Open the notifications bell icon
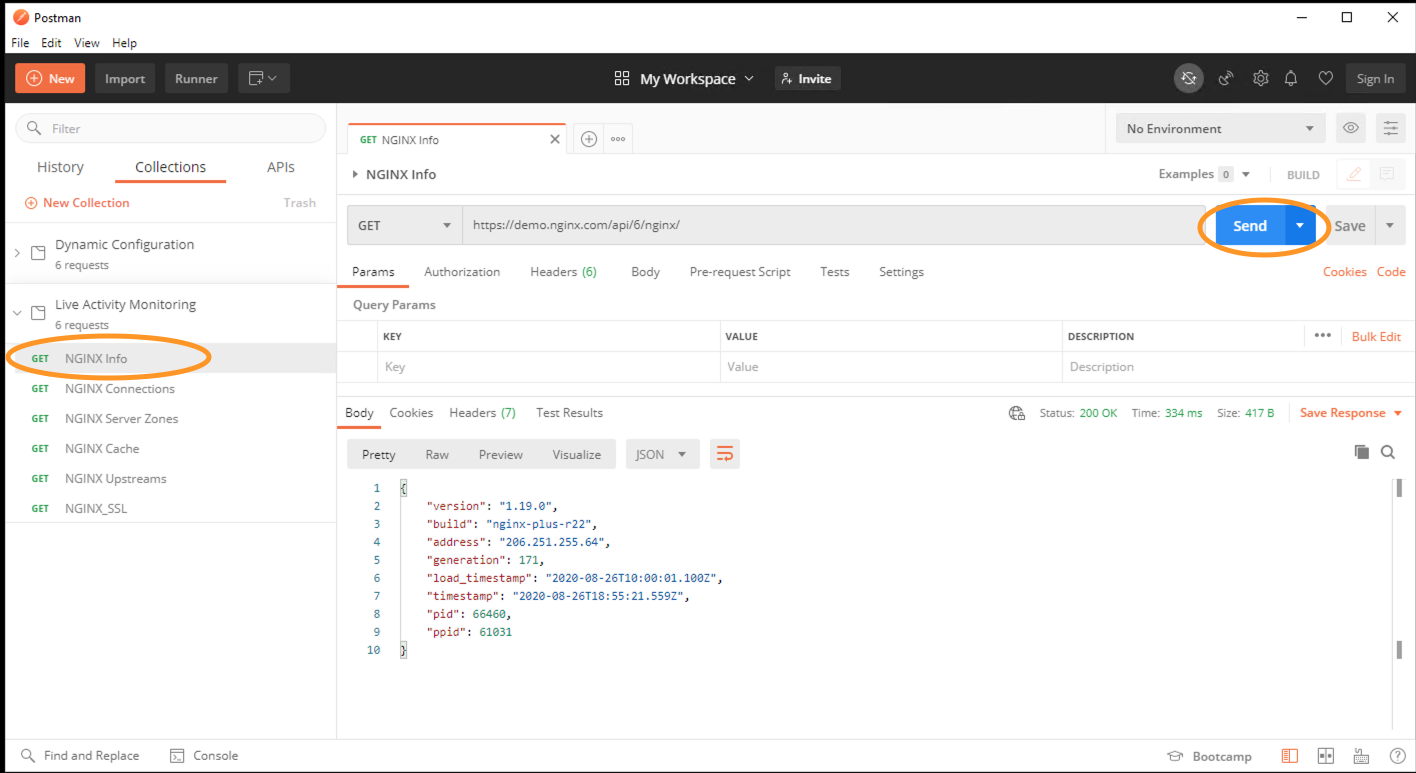The image size is (1416, 773). (x=1292, y=78)
